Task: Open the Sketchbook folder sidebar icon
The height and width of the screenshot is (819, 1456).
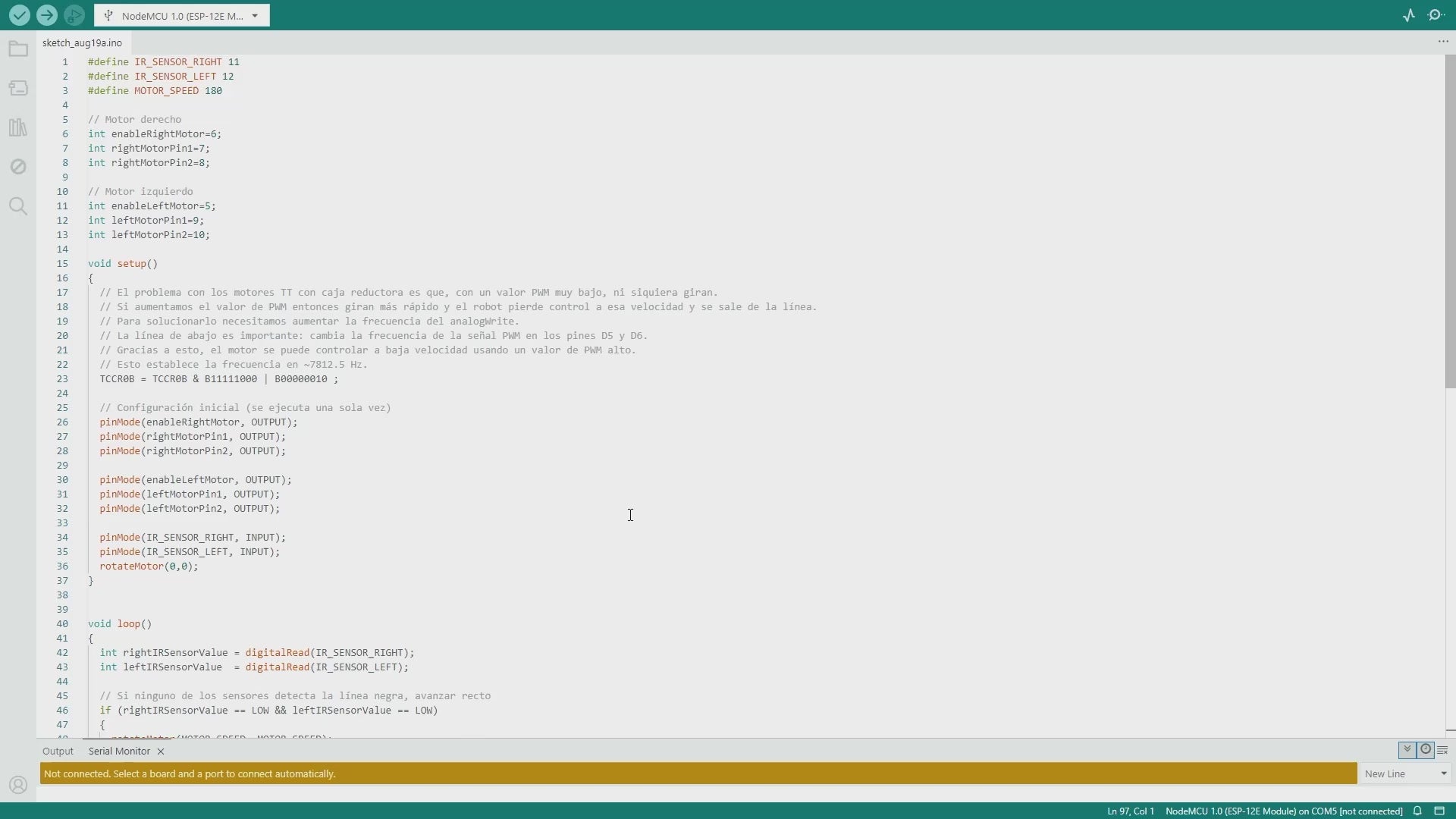Action: point(18,50)
